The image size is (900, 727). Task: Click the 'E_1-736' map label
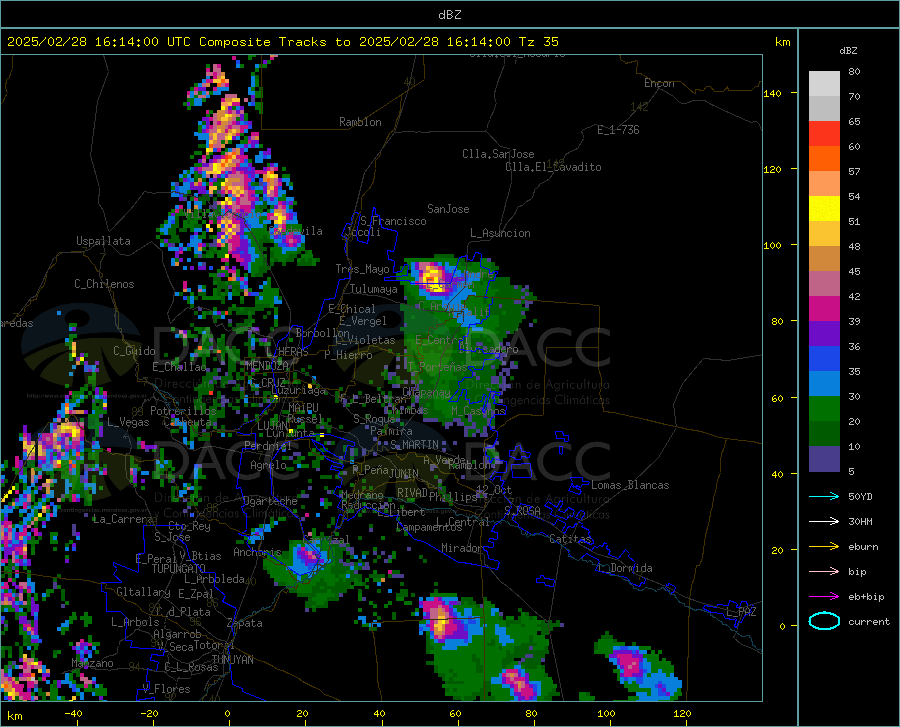pos(618,130)
